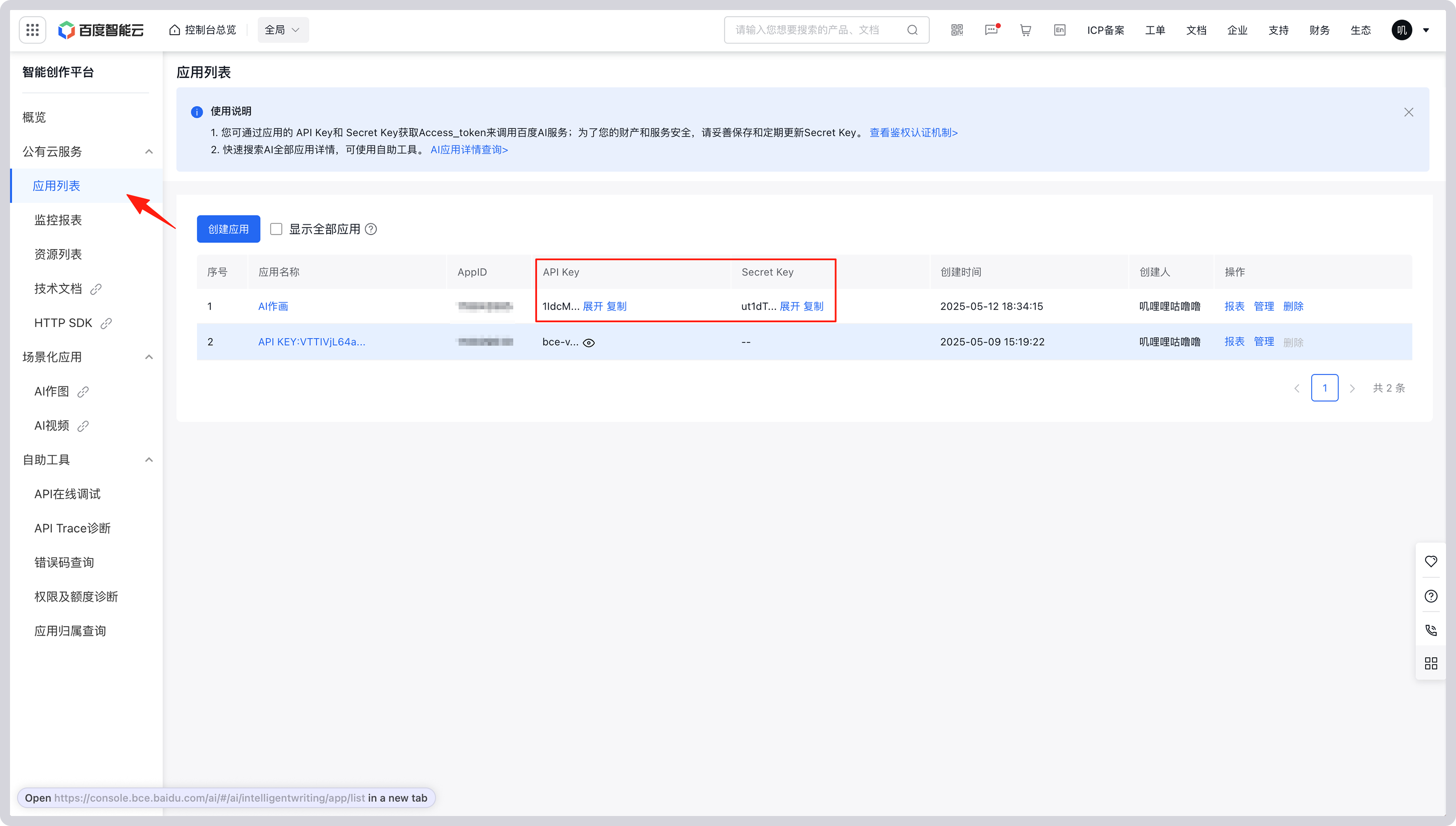Open the message notifications icon

point(991,30)
